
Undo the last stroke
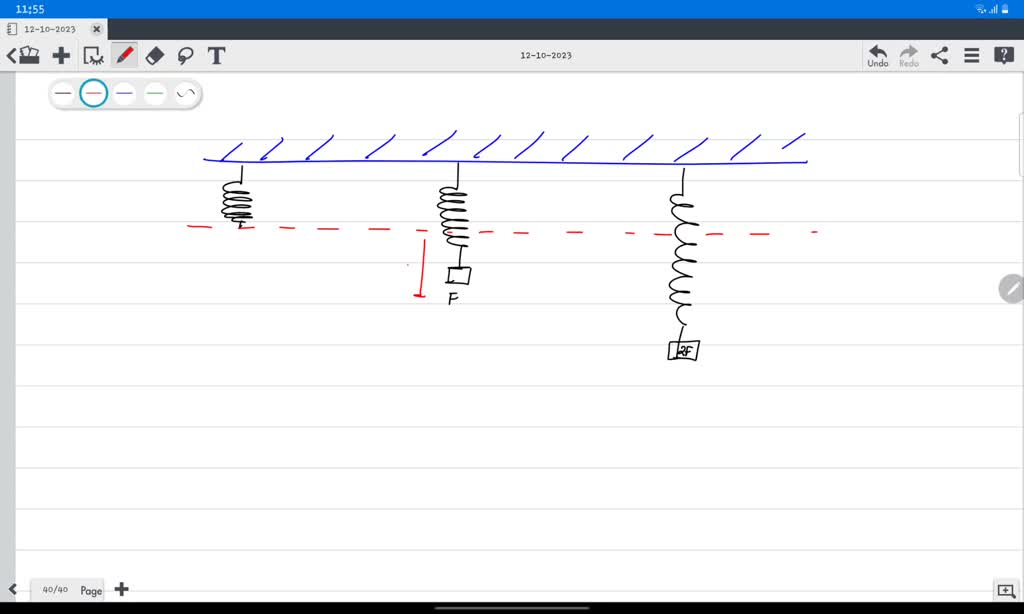pyautogui.click(x=878, y=56)
